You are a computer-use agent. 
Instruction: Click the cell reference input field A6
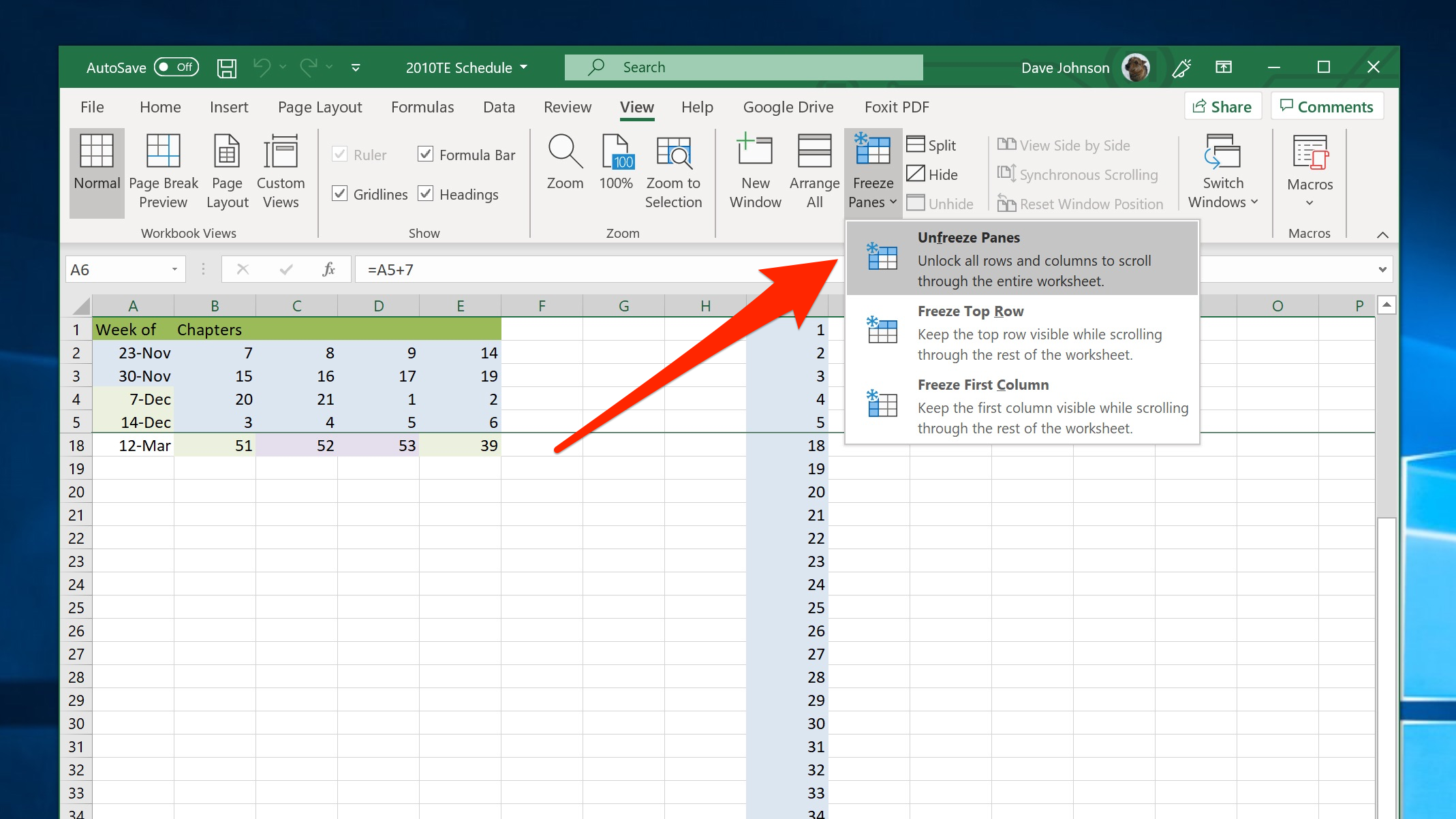click(x=120, y=270)
